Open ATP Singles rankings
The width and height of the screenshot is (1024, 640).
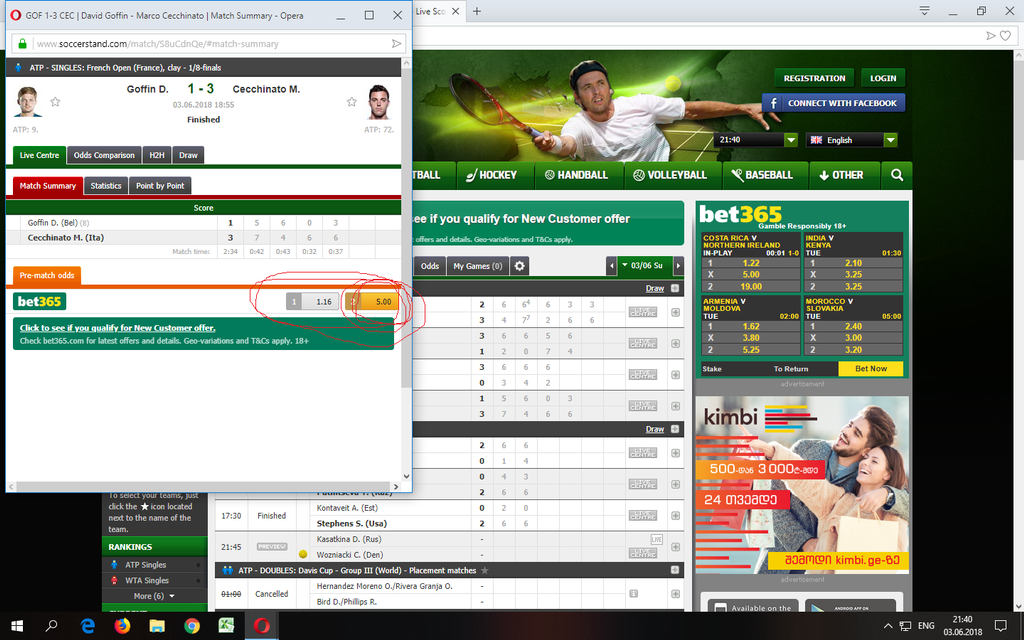click(146, 565)
